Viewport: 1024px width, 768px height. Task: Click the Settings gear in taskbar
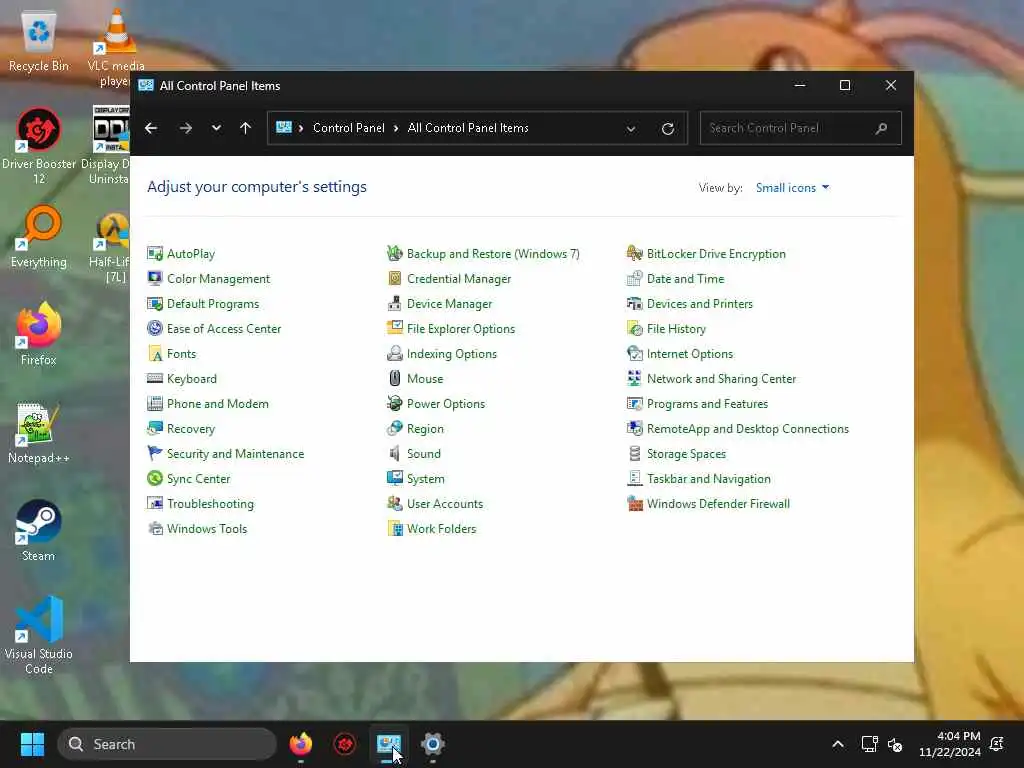[432, 744]
